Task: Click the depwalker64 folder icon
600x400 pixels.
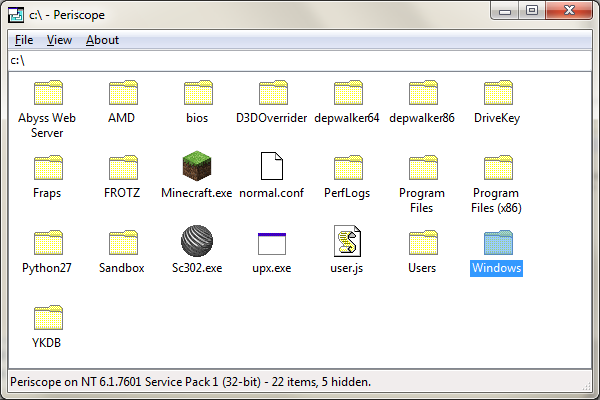Action: point(348,92)
